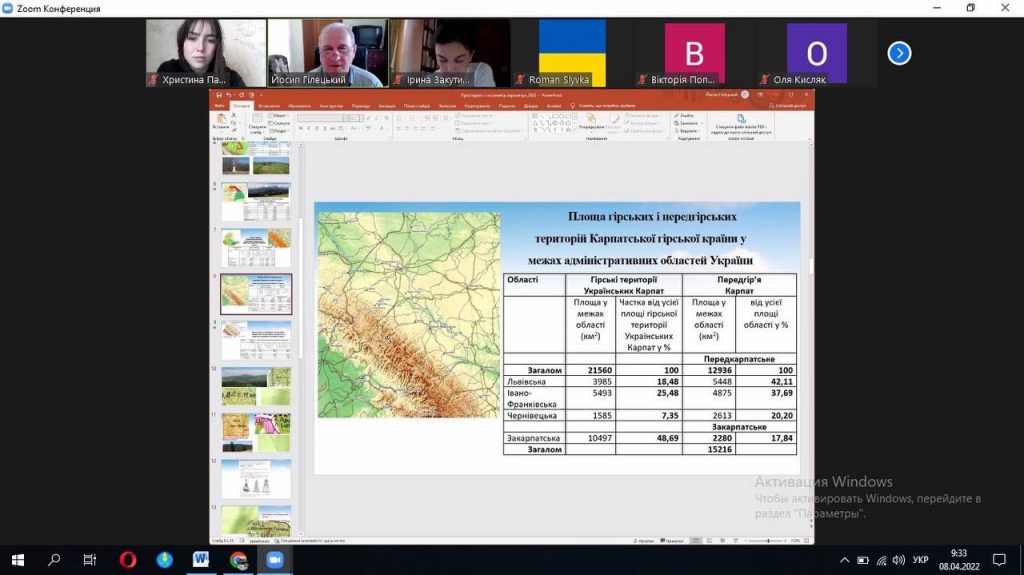Open Task View on the taskbar
The image size is (1024, 575).
90,559
